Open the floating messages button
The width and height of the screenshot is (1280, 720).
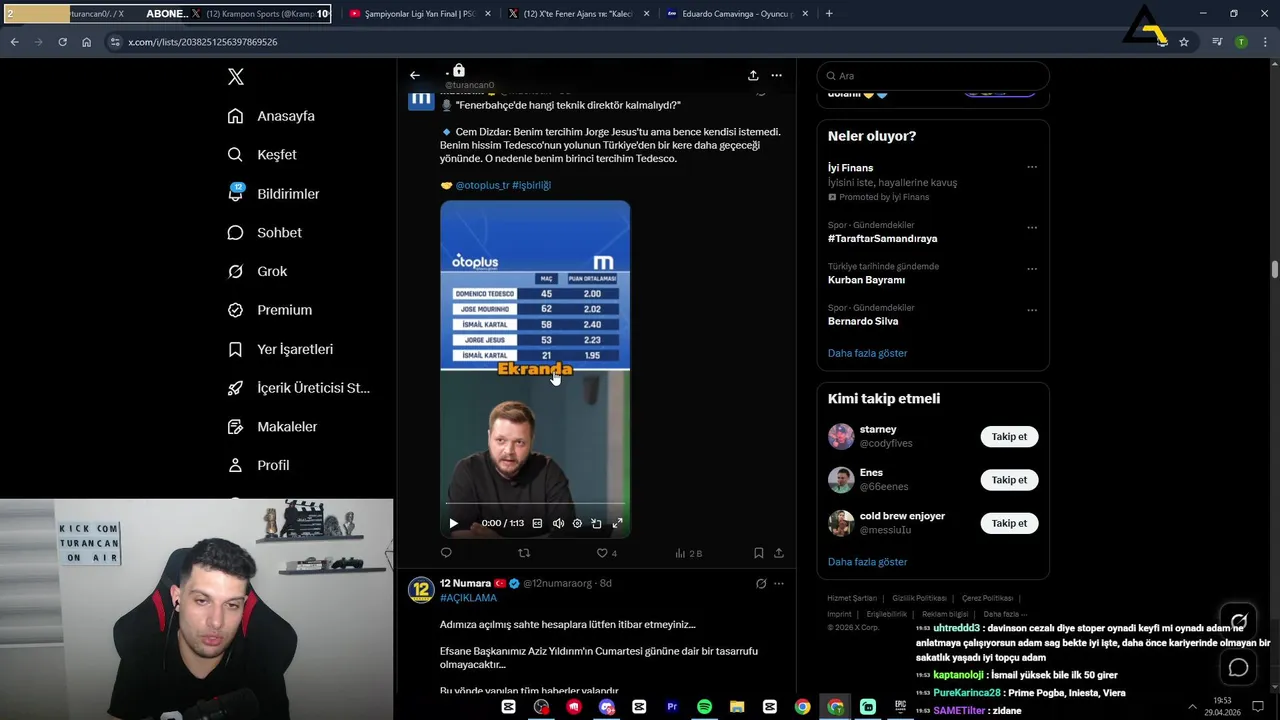pos(1239,668)
